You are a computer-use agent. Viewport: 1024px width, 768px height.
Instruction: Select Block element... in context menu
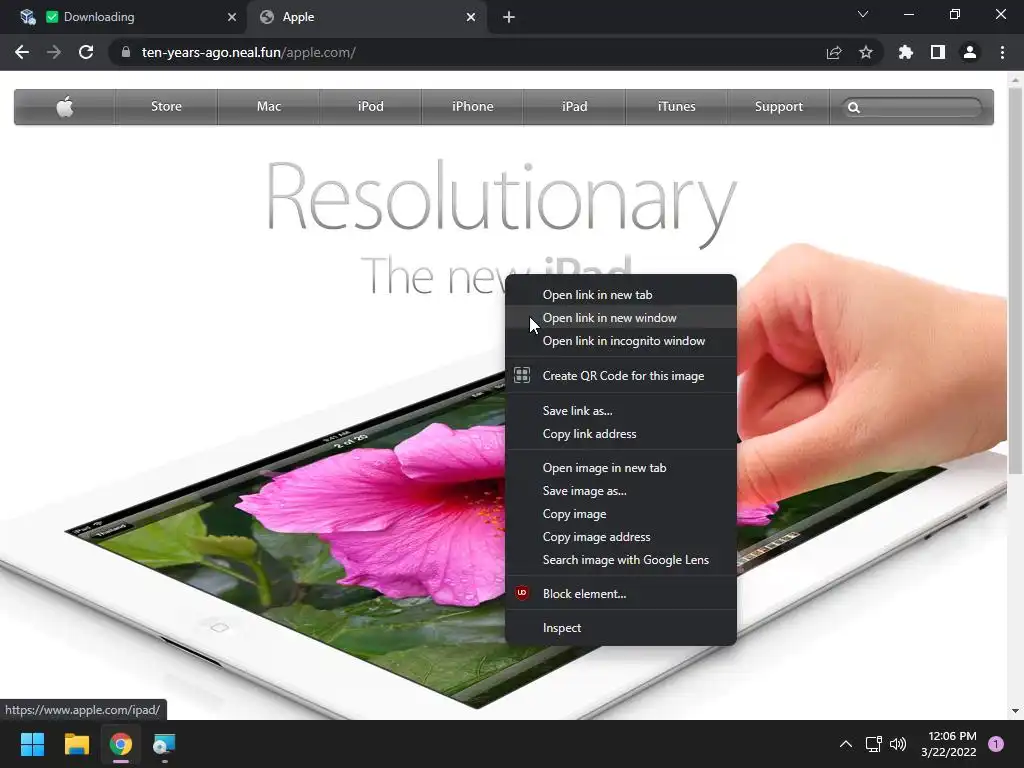pyautogui.click(x=621, y=594)
